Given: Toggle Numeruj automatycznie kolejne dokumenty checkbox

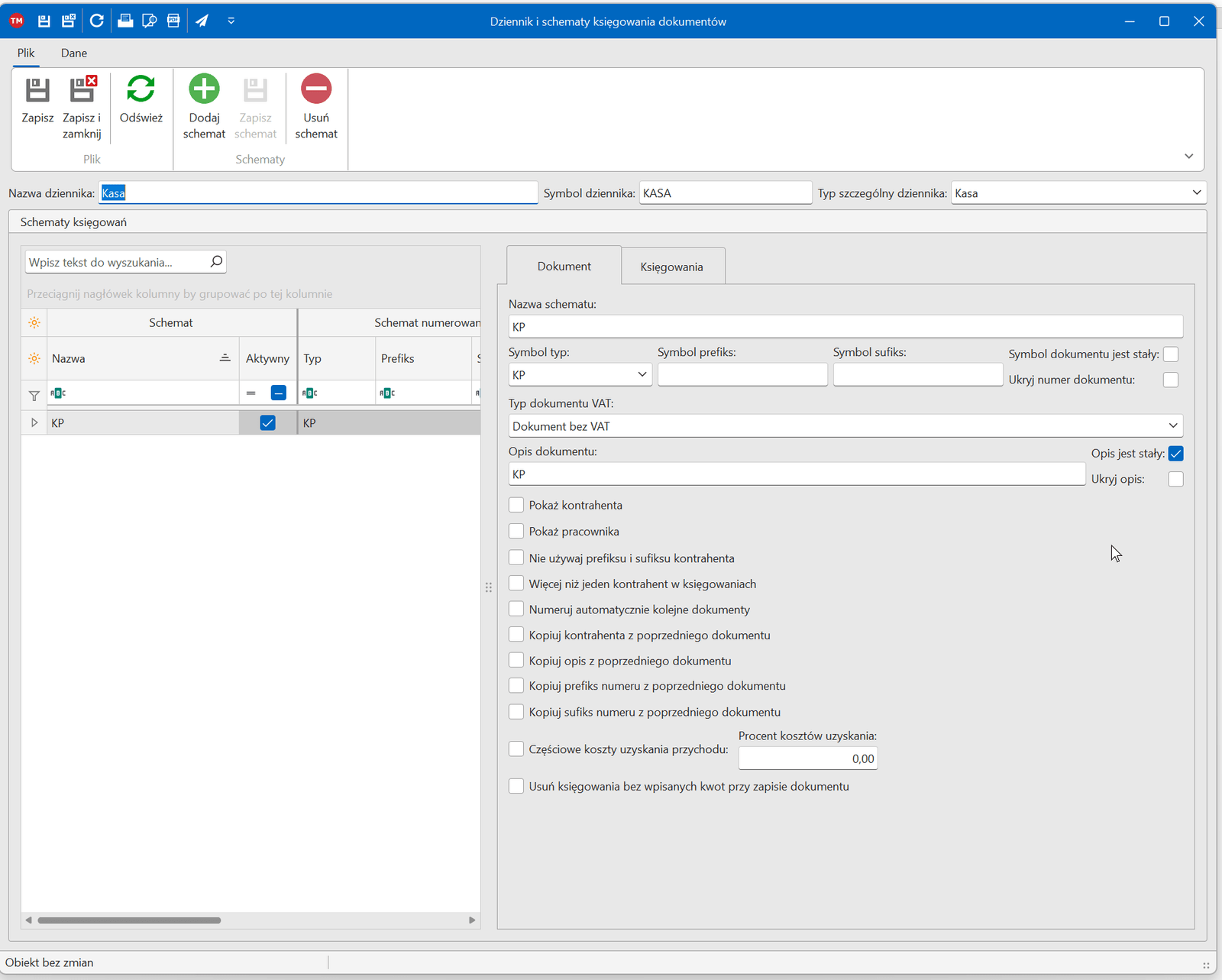Looking at the screenshot, I should point(516,610).
